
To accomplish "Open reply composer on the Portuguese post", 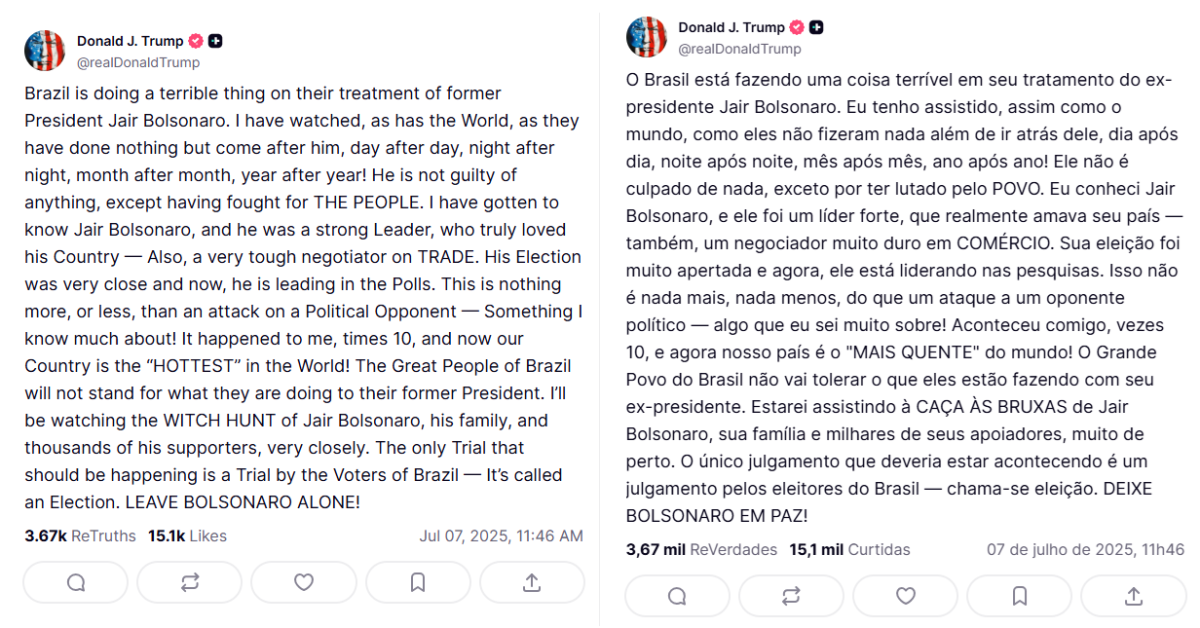I will click(x=676, y=596).
